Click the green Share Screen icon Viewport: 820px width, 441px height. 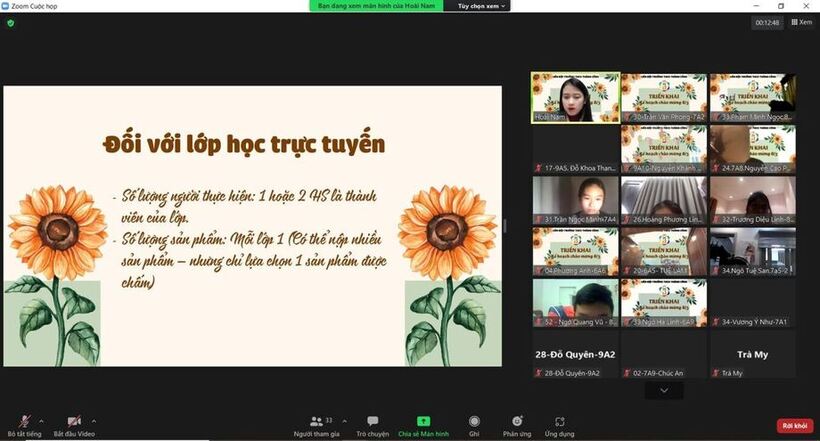[x=423, y=422]
